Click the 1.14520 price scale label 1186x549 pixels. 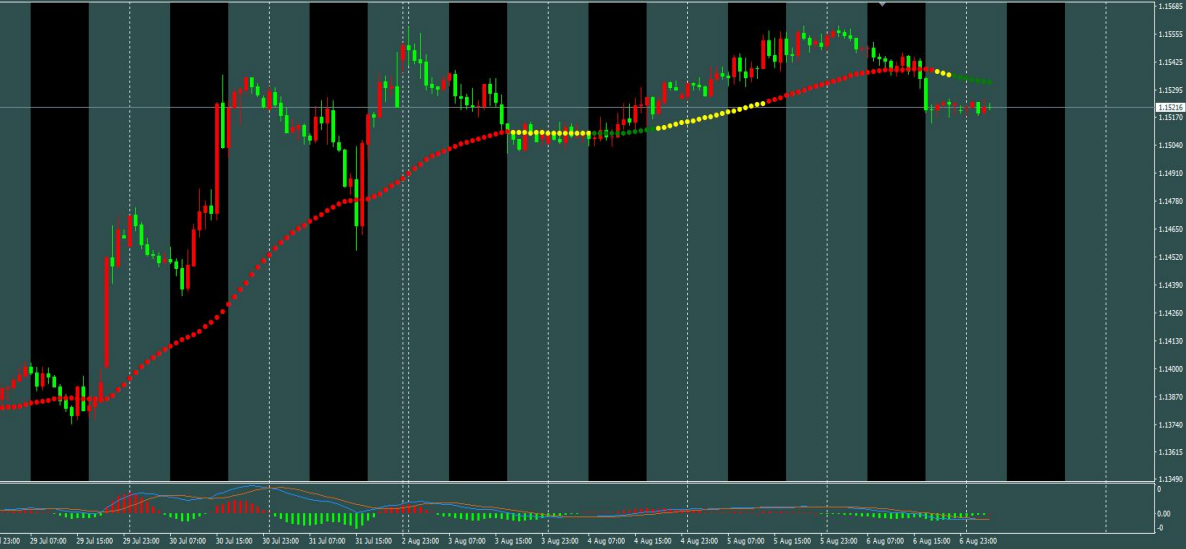[x=1170, y=257]
